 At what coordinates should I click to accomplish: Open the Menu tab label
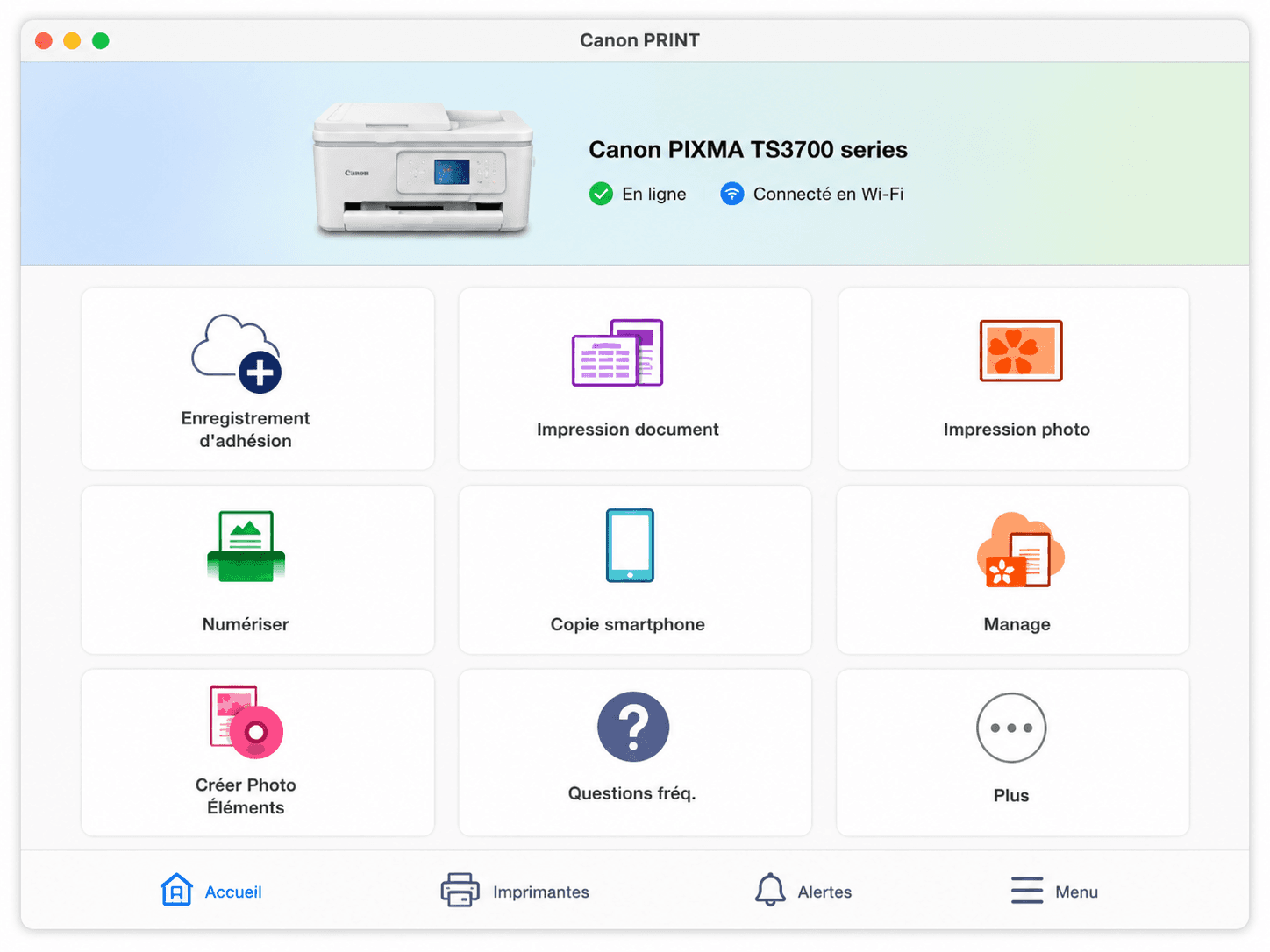(x=1076, y=892)
